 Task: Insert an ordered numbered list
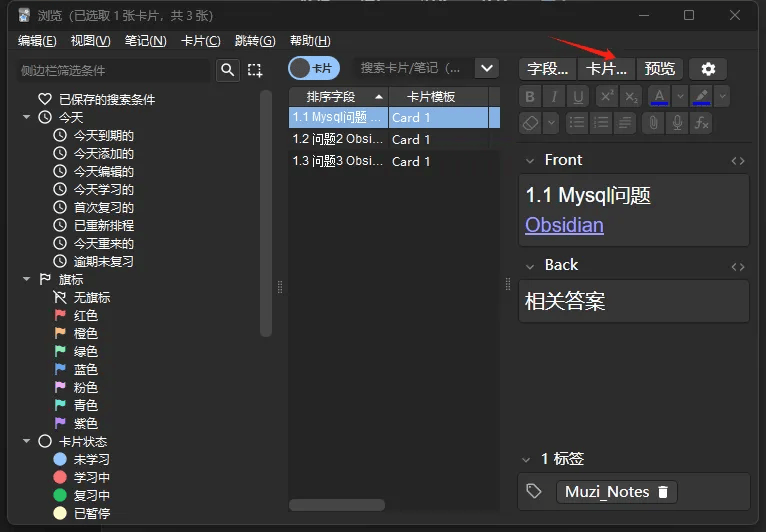601,123
